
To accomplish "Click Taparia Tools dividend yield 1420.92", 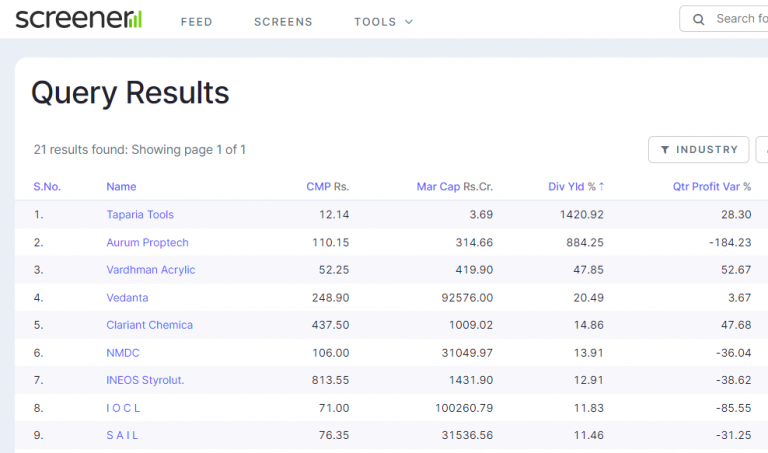I will pos(581,215).
